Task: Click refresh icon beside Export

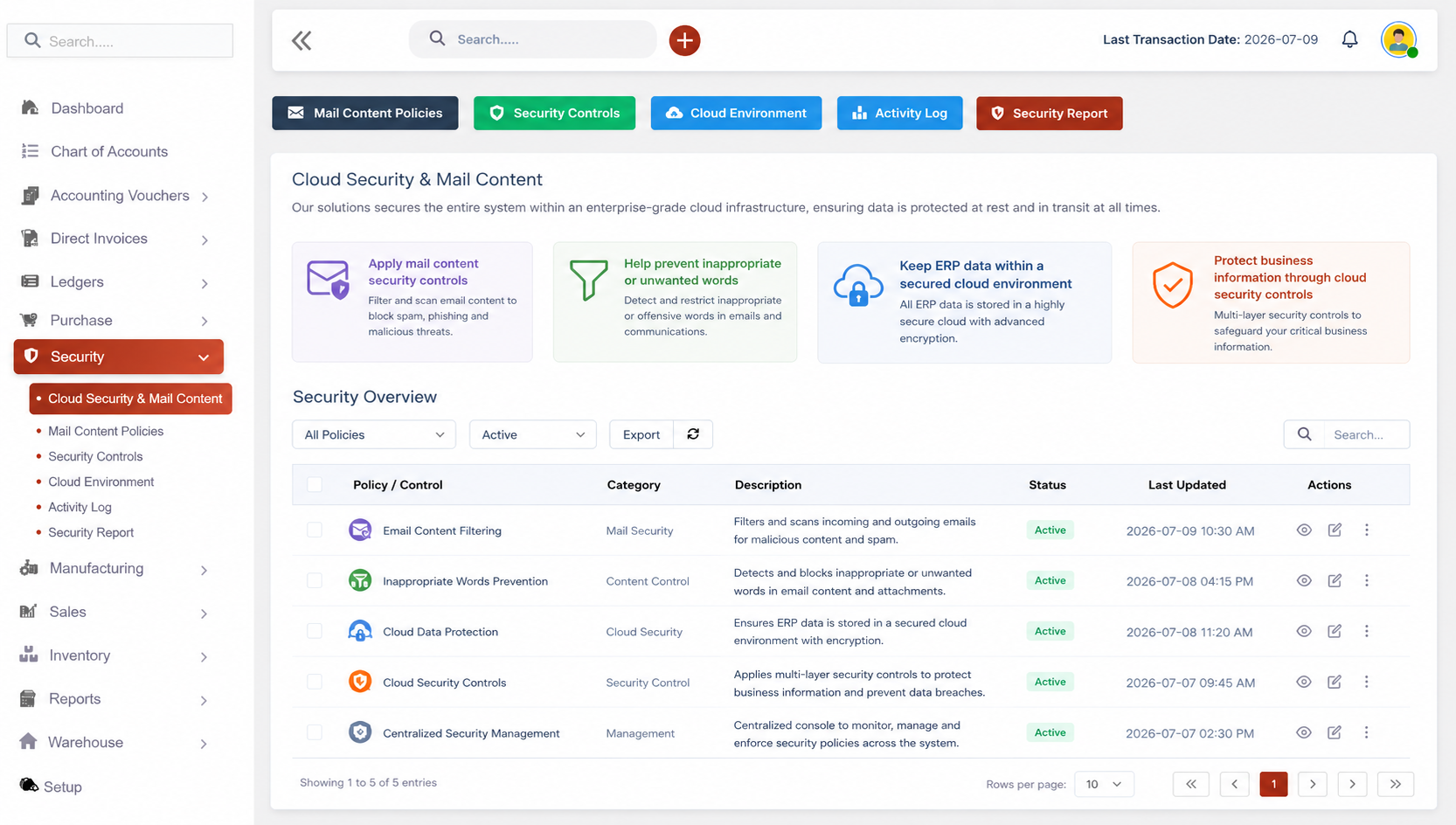Action: [693, 434]
